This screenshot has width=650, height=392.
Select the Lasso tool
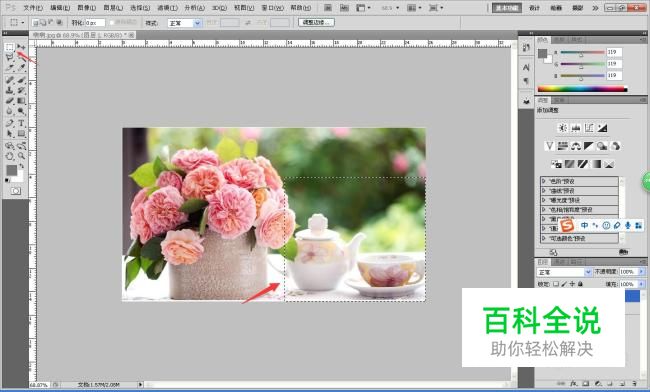[9, 58]
